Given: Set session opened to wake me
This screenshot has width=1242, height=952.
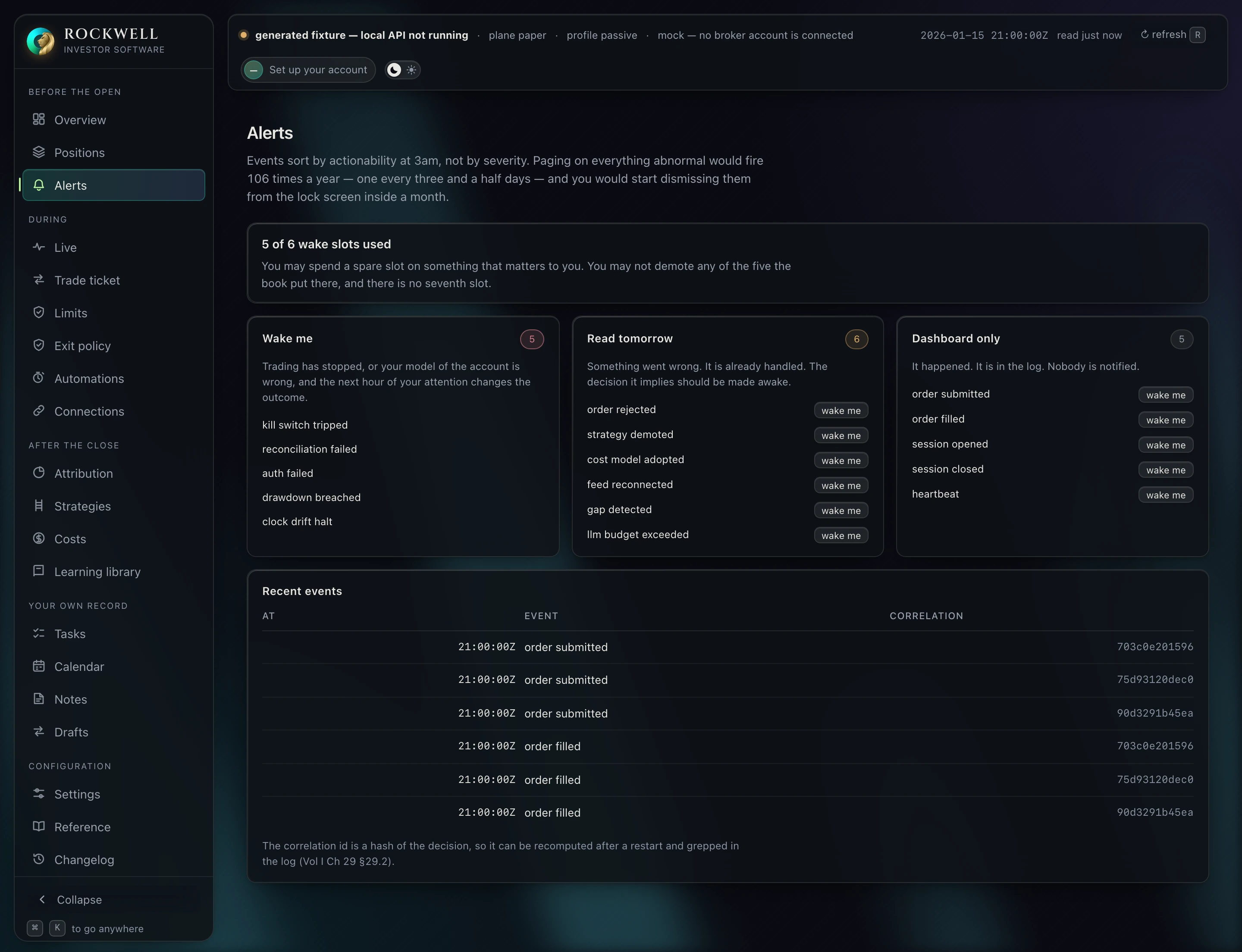Looking at the screenshot, I should click(x=1166, y=445).
